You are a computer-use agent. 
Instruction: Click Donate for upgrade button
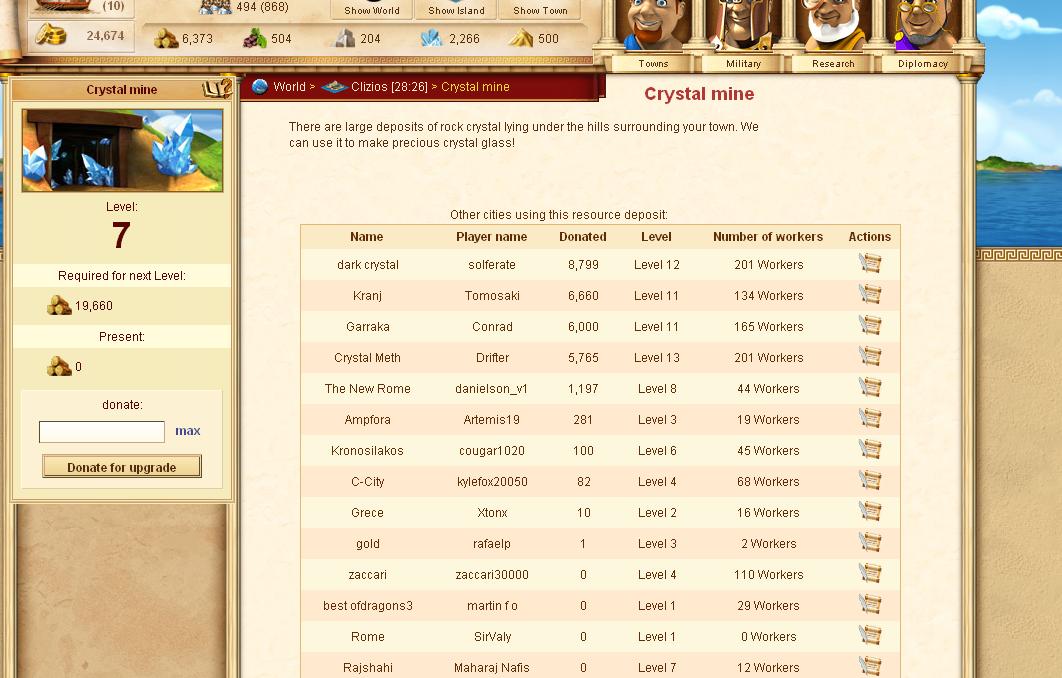pyautogui.click(x=122, y=467)
